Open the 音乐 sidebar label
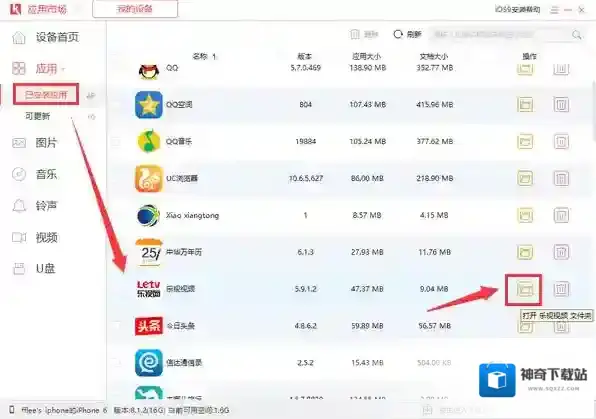The width and height of the screenshot is (596, 419). tap(46, 175)
